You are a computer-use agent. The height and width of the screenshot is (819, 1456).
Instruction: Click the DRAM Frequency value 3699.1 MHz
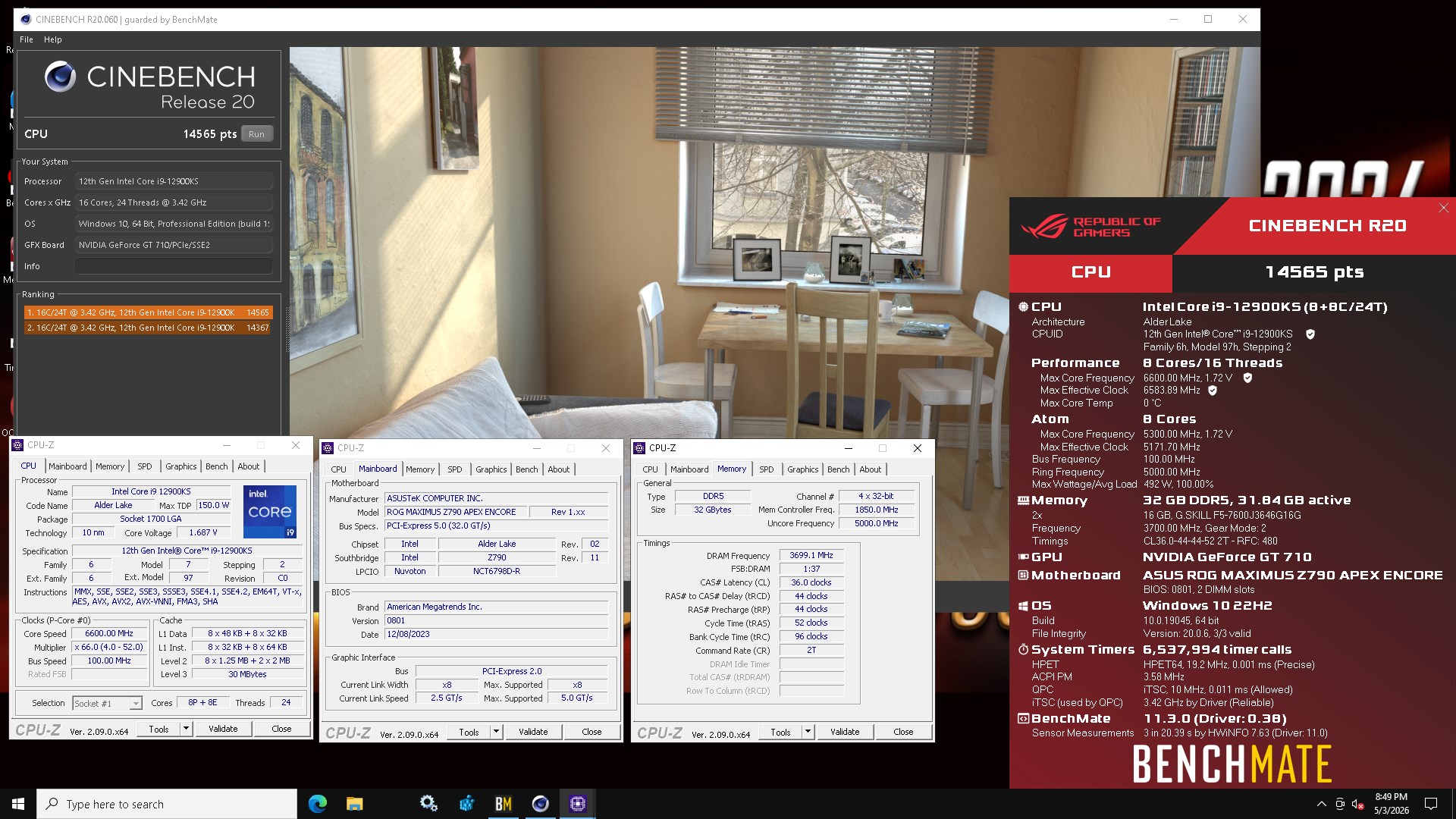pyautogui.click(x=811, y=555)
